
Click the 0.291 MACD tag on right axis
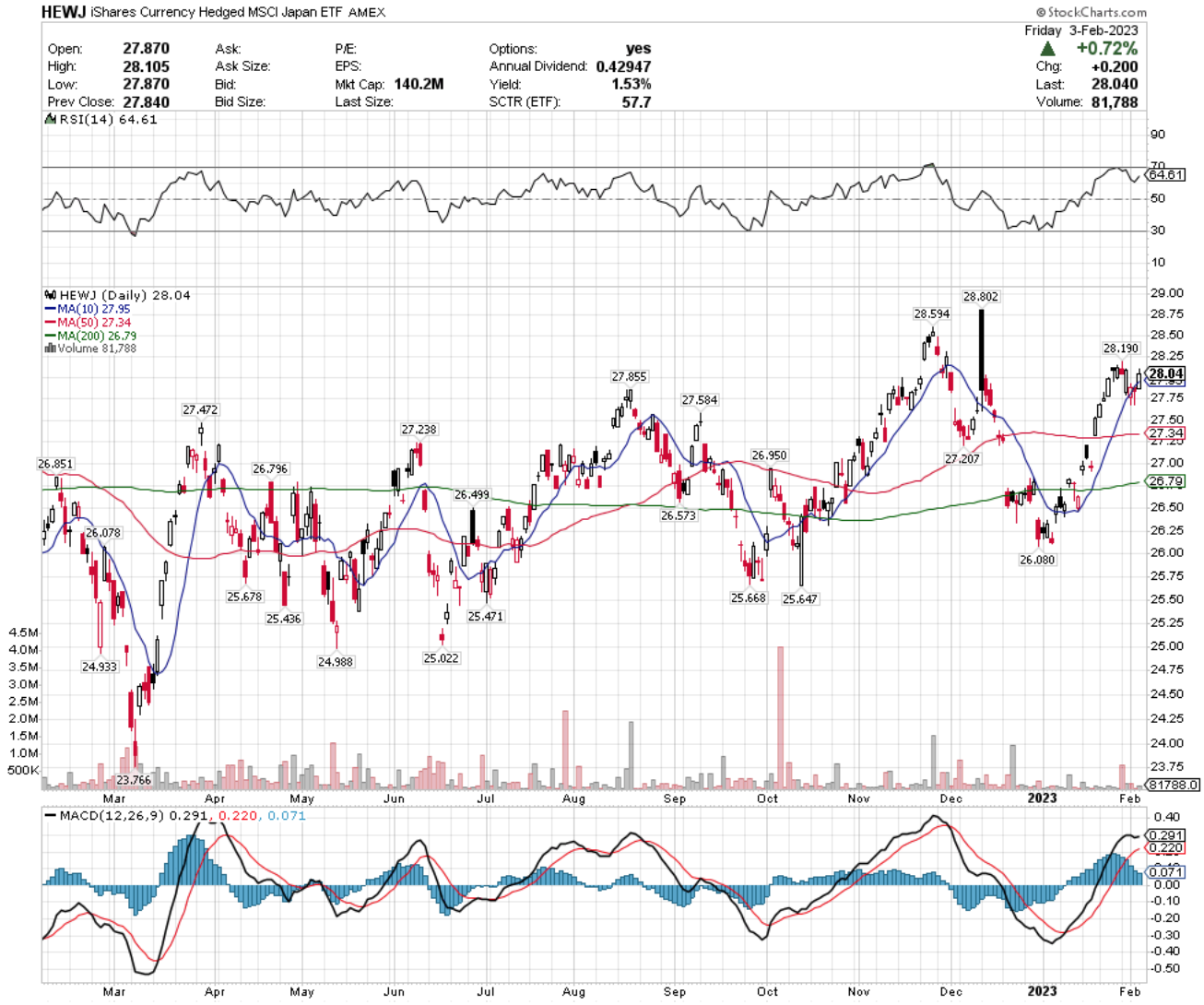coord(1166,835)
